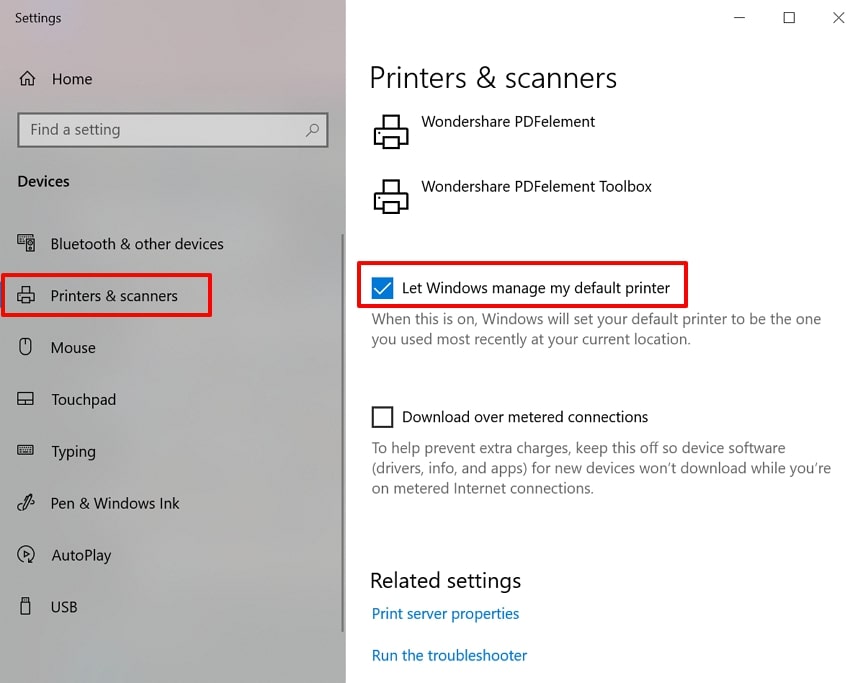Click the Settings window title
Viewport: 850px width, 683px height.
[x=38, y=17]
